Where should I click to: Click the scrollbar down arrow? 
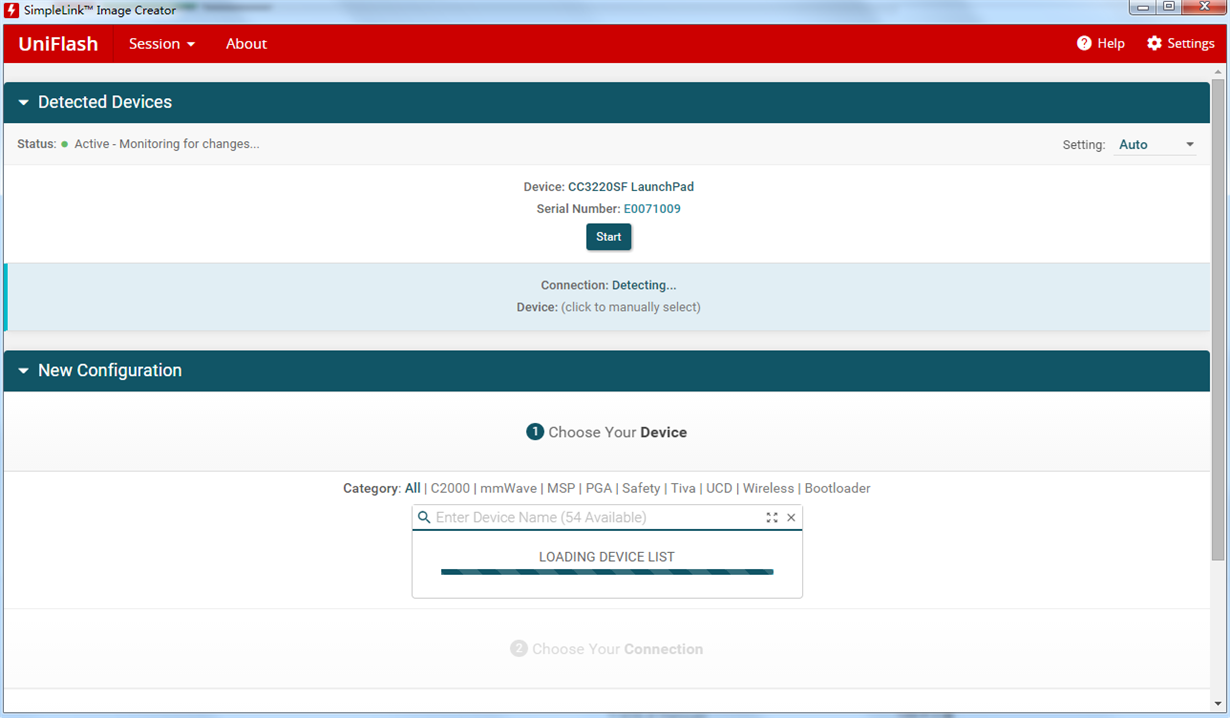1218,705
